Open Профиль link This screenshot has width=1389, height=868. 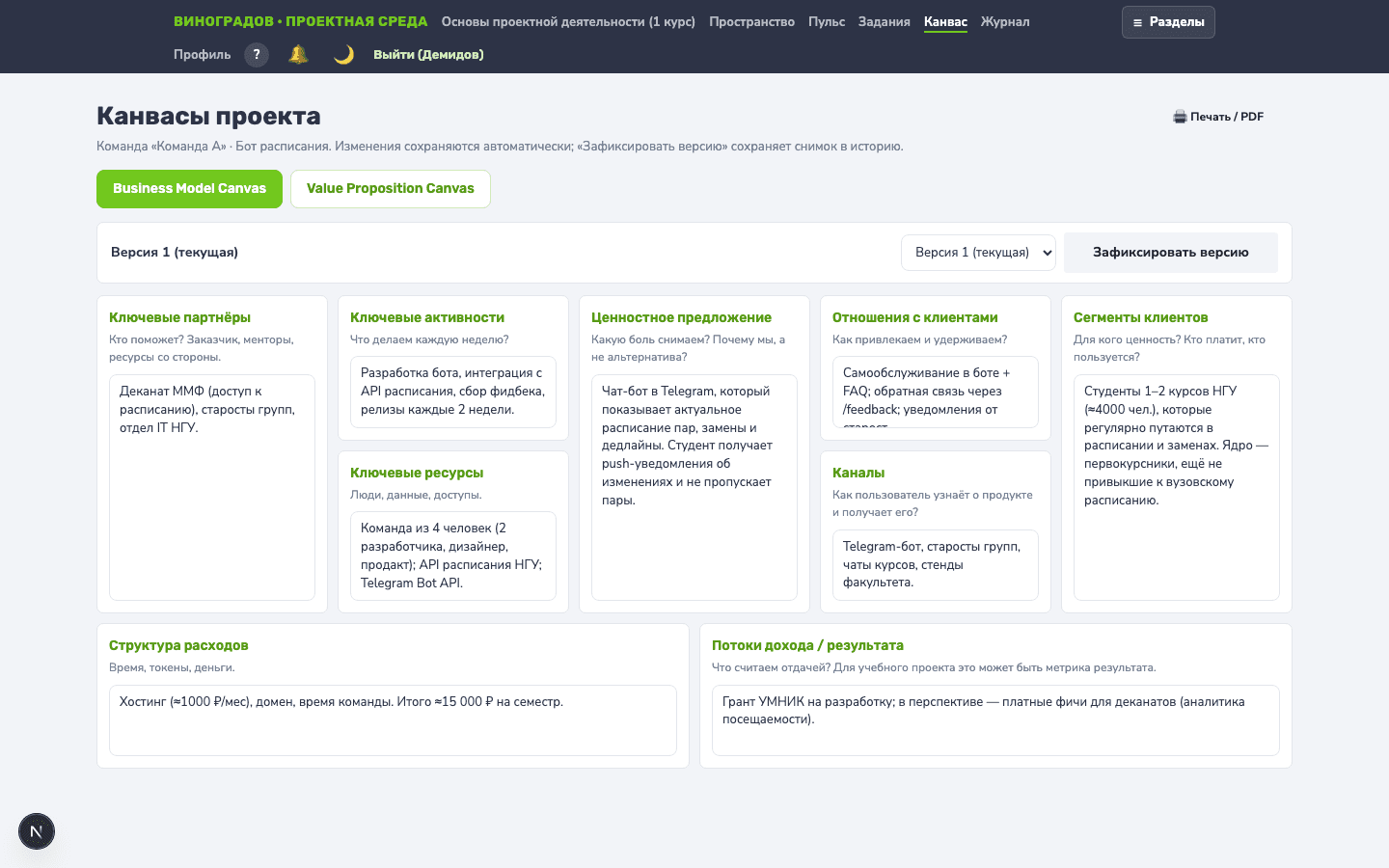[203, 55]
